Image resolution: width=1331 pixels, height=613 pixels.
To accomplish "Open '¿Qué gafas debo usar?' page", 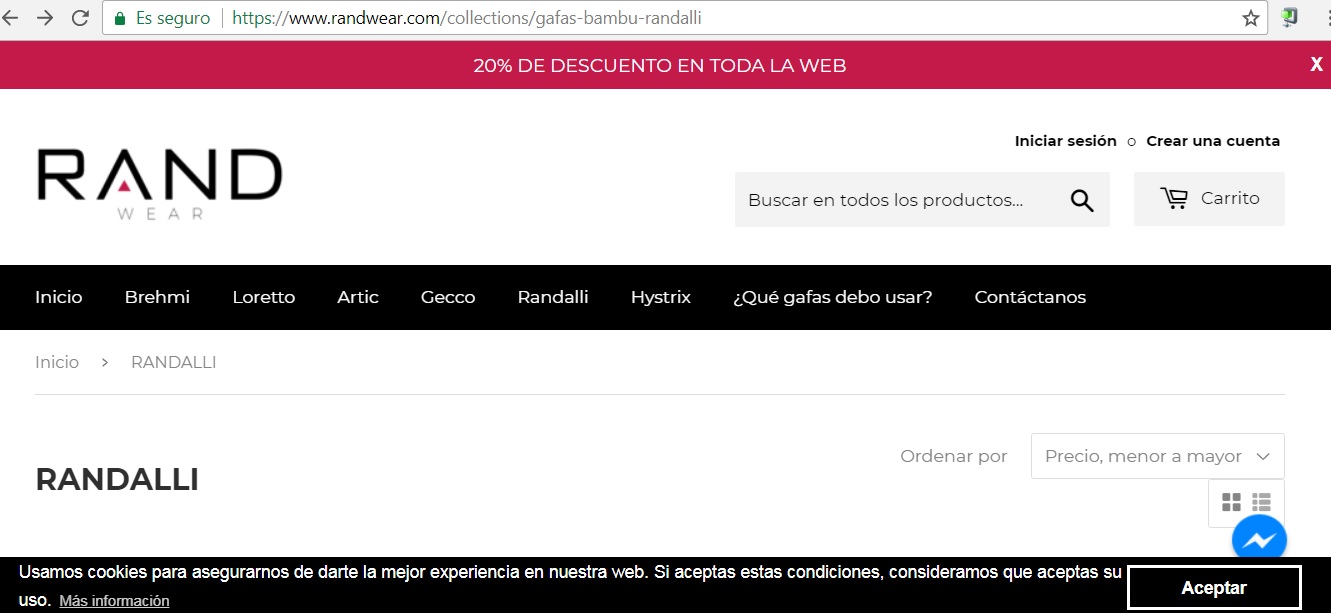I will (x=833, y=297).
